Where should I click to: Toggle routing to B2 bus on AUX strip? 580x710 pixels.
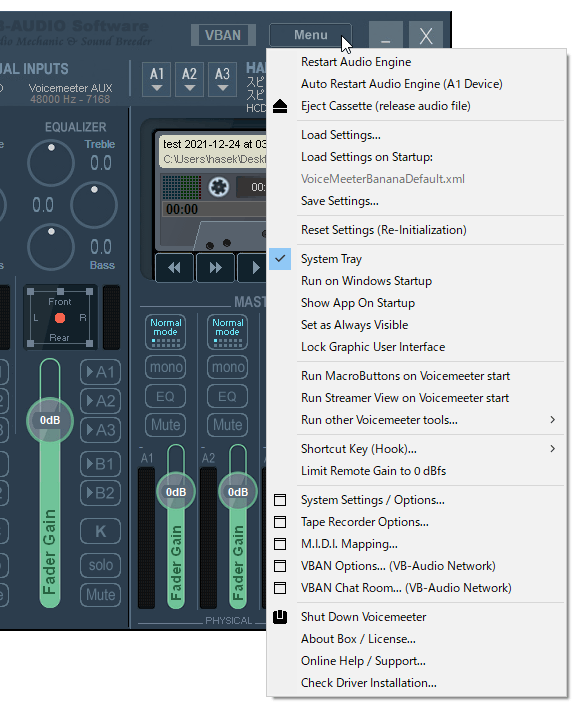101,493
